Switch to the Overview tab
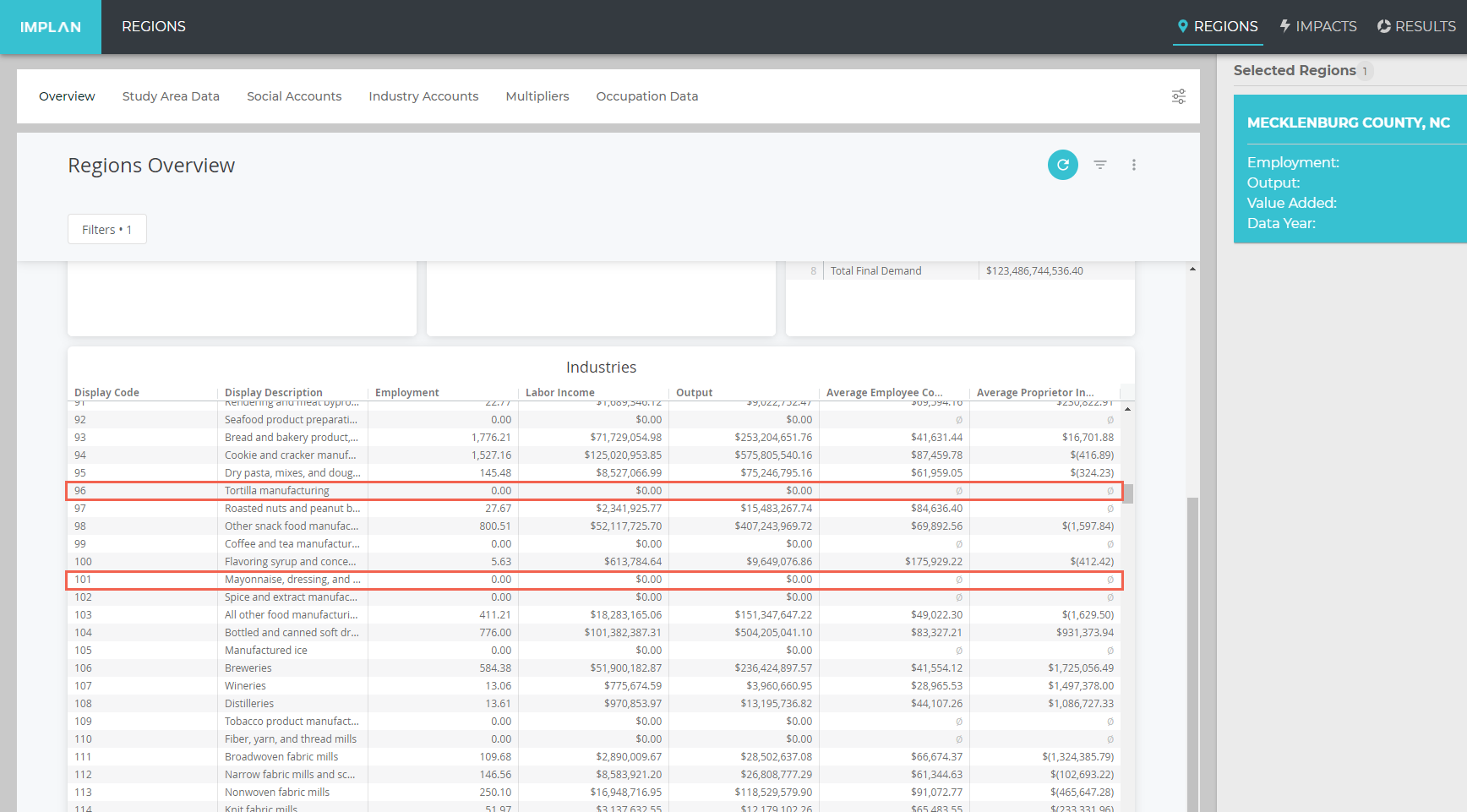 67,96
